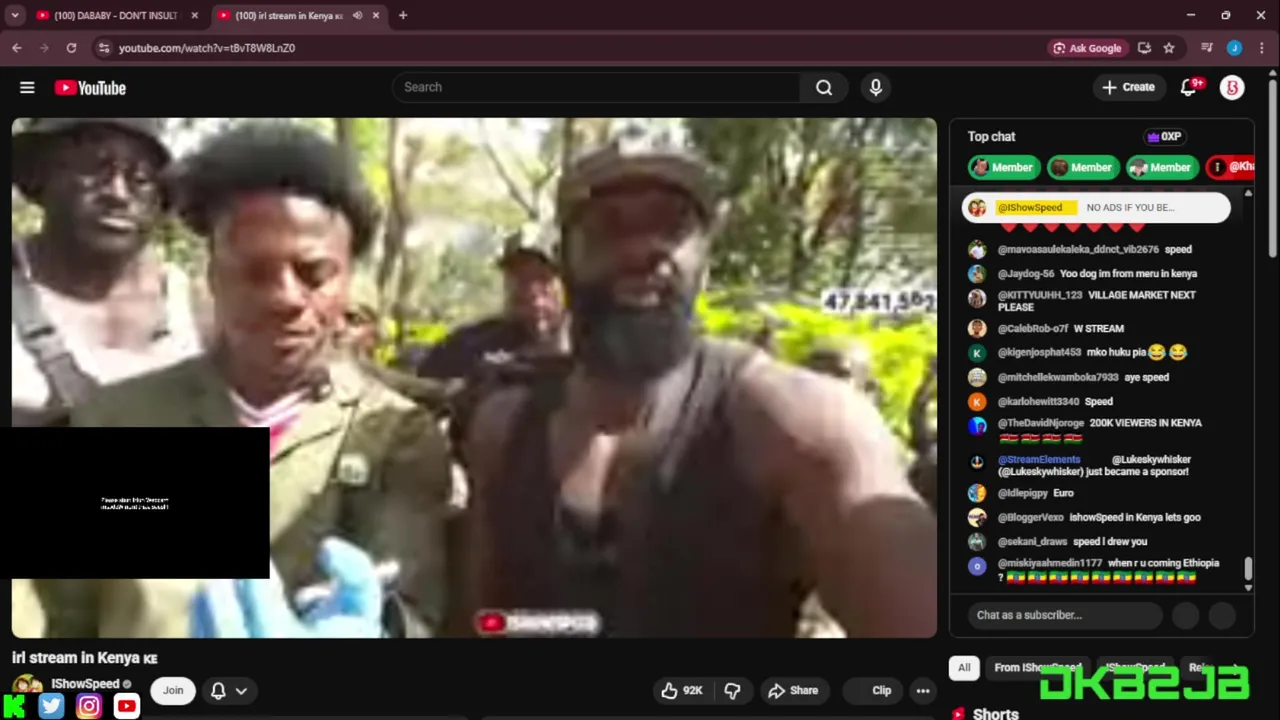The height and width of the screenshot is (720, 1280).
Task: Click username @BloggerVexo in chat
Action: click(x=1031, y=517)
